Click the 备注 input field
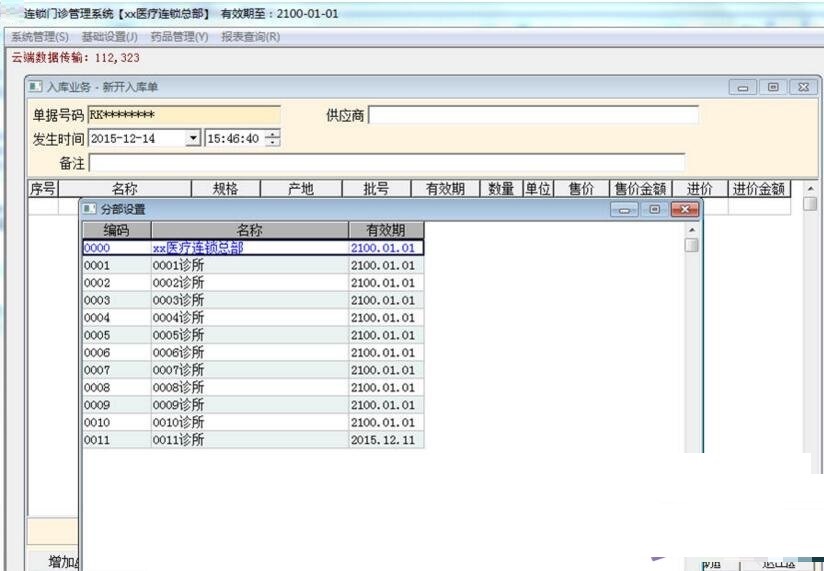This screenshot has width=824, height=571. (387, 163)
